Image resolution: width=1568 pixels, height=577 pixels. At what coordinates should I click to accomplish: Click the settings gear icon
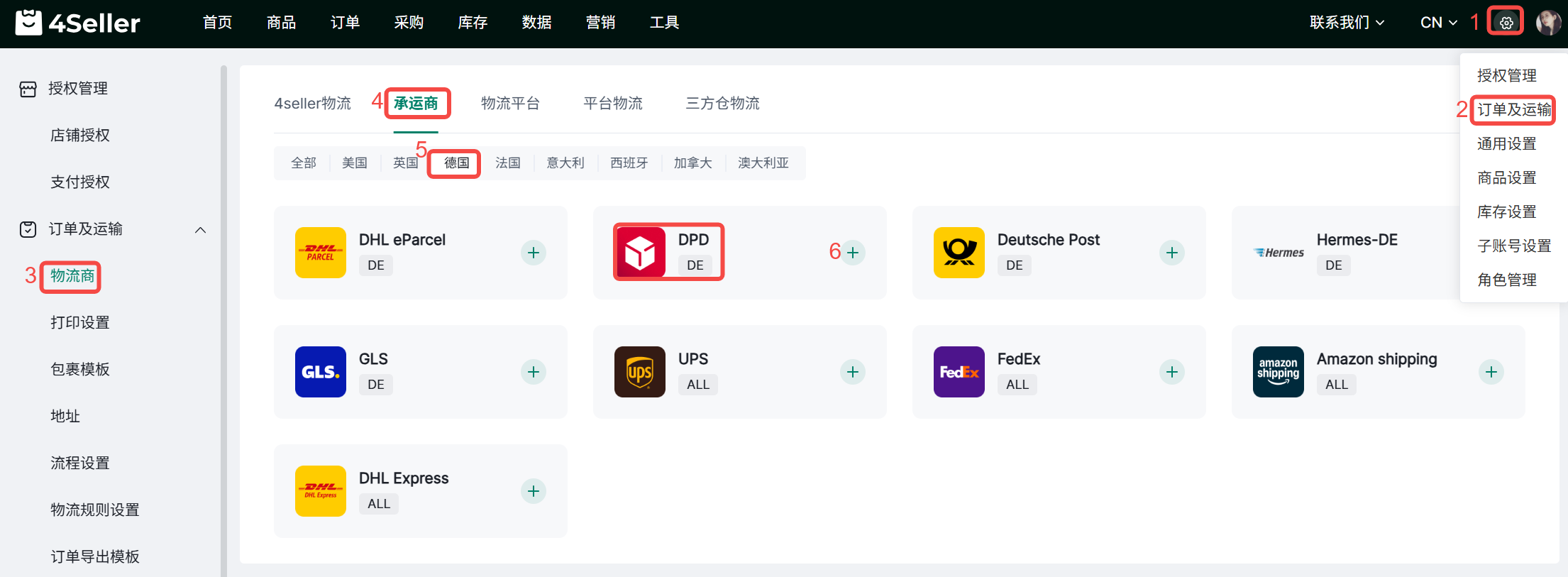coord(1506,23)
